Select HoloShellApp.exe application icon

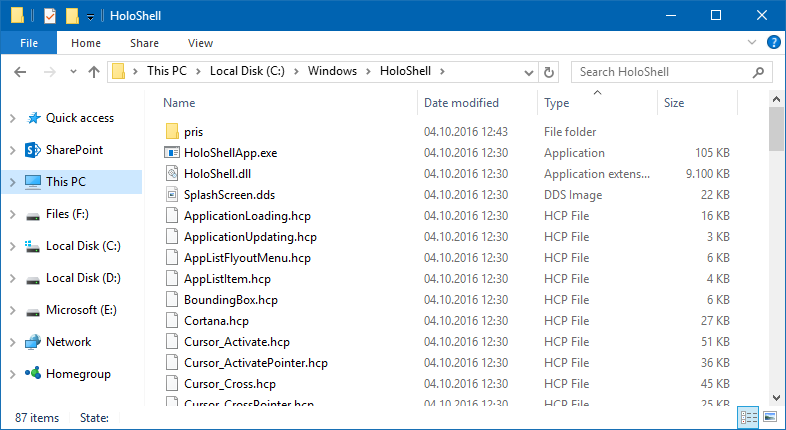172,153
